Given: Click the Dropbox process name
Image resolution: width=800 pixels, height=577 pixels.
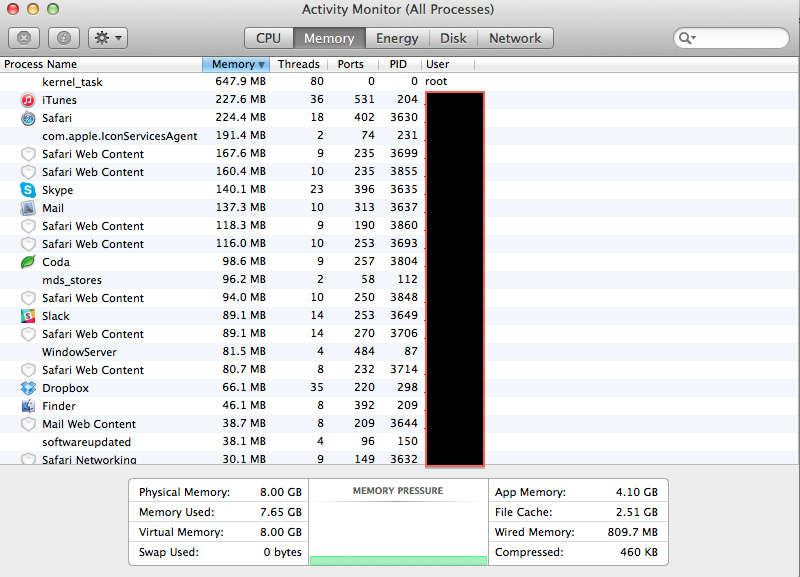Looking at the screenshot, I should pyautogui.click(x=65, y=388).
